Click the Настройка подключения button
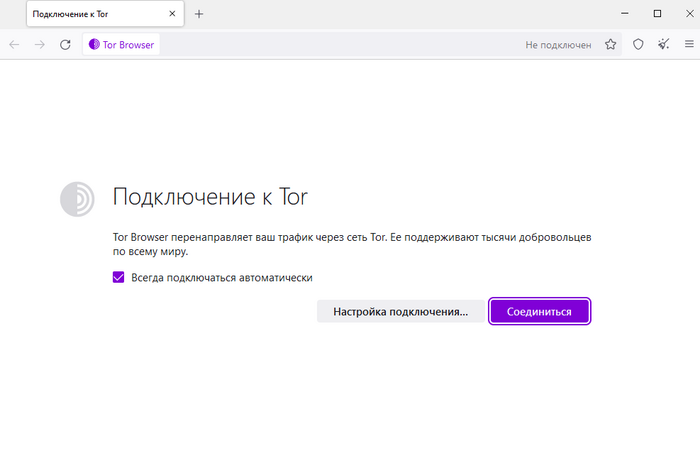The image size is (700, 471). point(400,311)
